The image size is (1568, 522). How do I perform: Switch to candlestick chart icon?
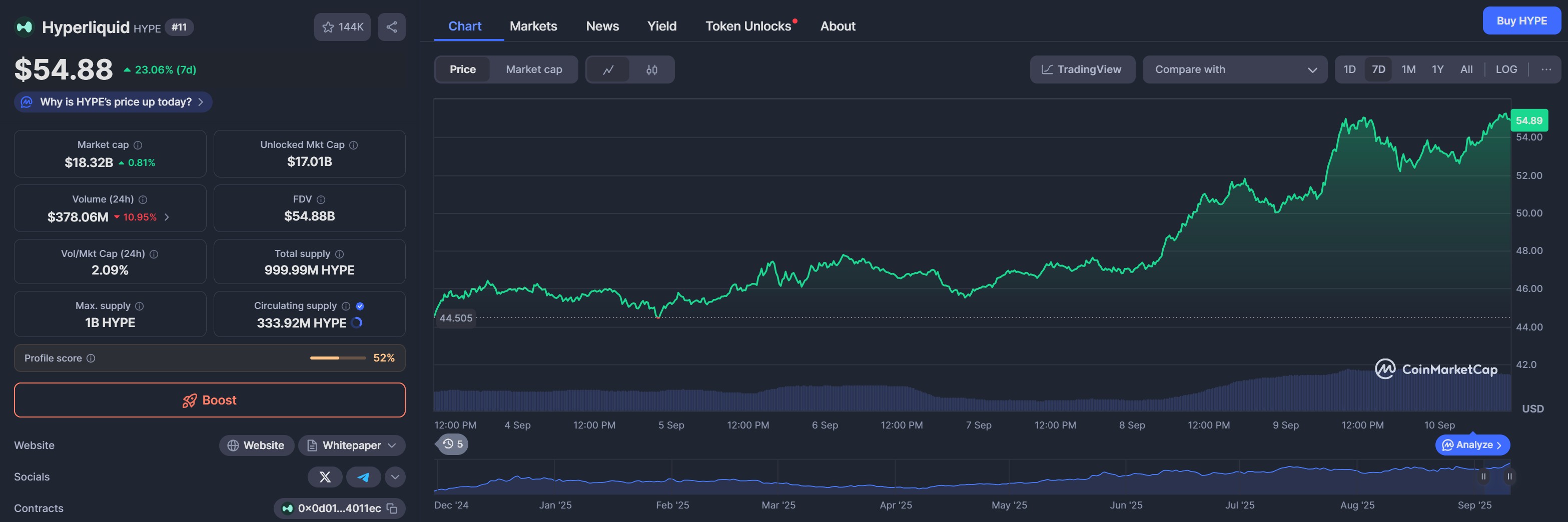click(x=651, y=69)
